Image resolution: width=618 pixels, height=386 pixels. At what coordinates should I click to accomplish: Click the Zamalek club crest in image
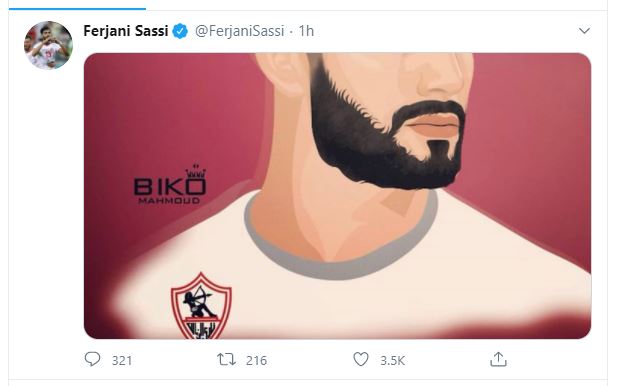(x=201, y=306)
